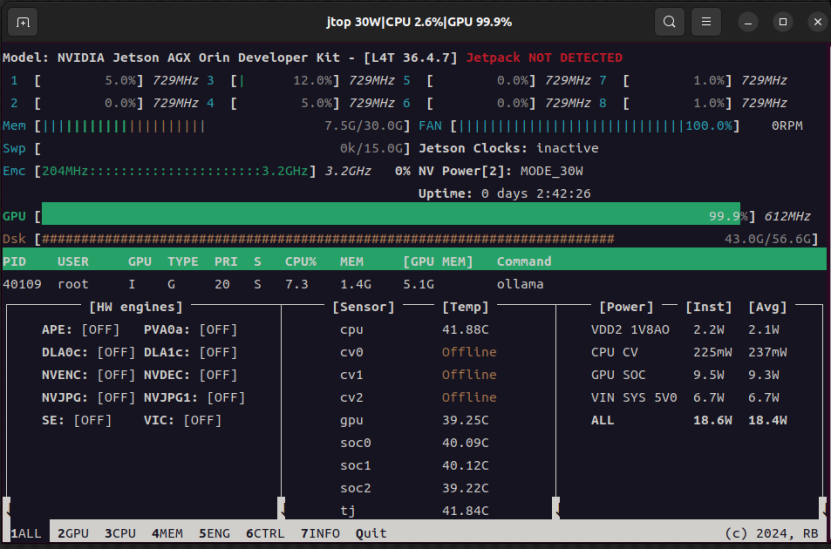Screen dimensions: 831x549
Task: Maximize the jtop terminal window
Action: tap(783, 22)
